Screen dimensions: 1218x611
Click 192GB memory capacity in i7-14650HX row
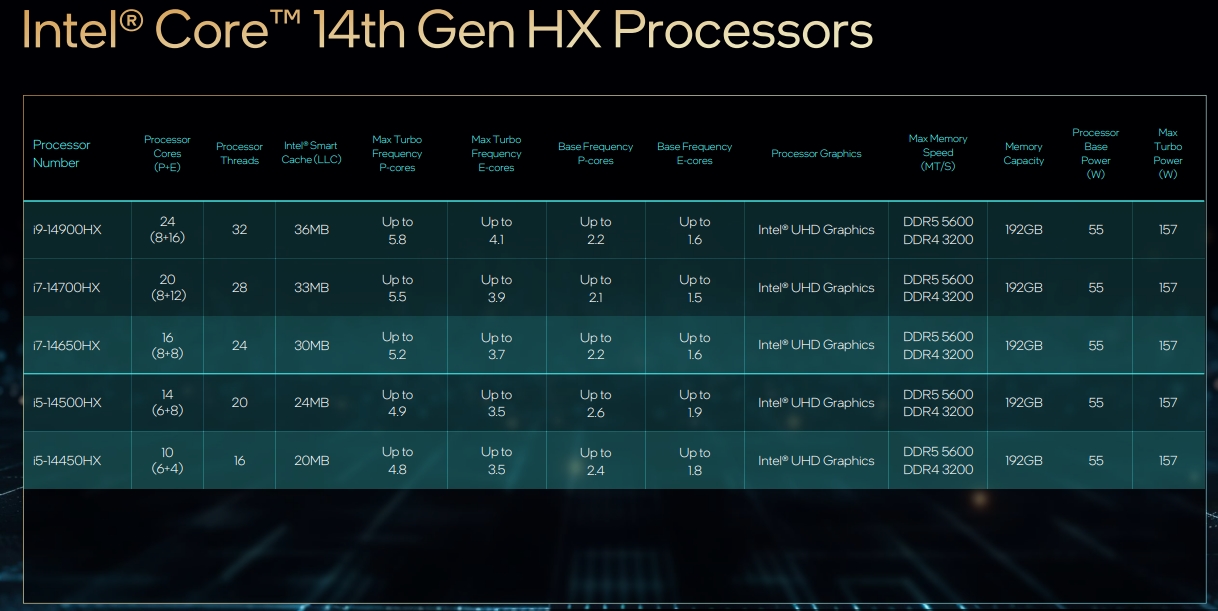coord(1023,345)
